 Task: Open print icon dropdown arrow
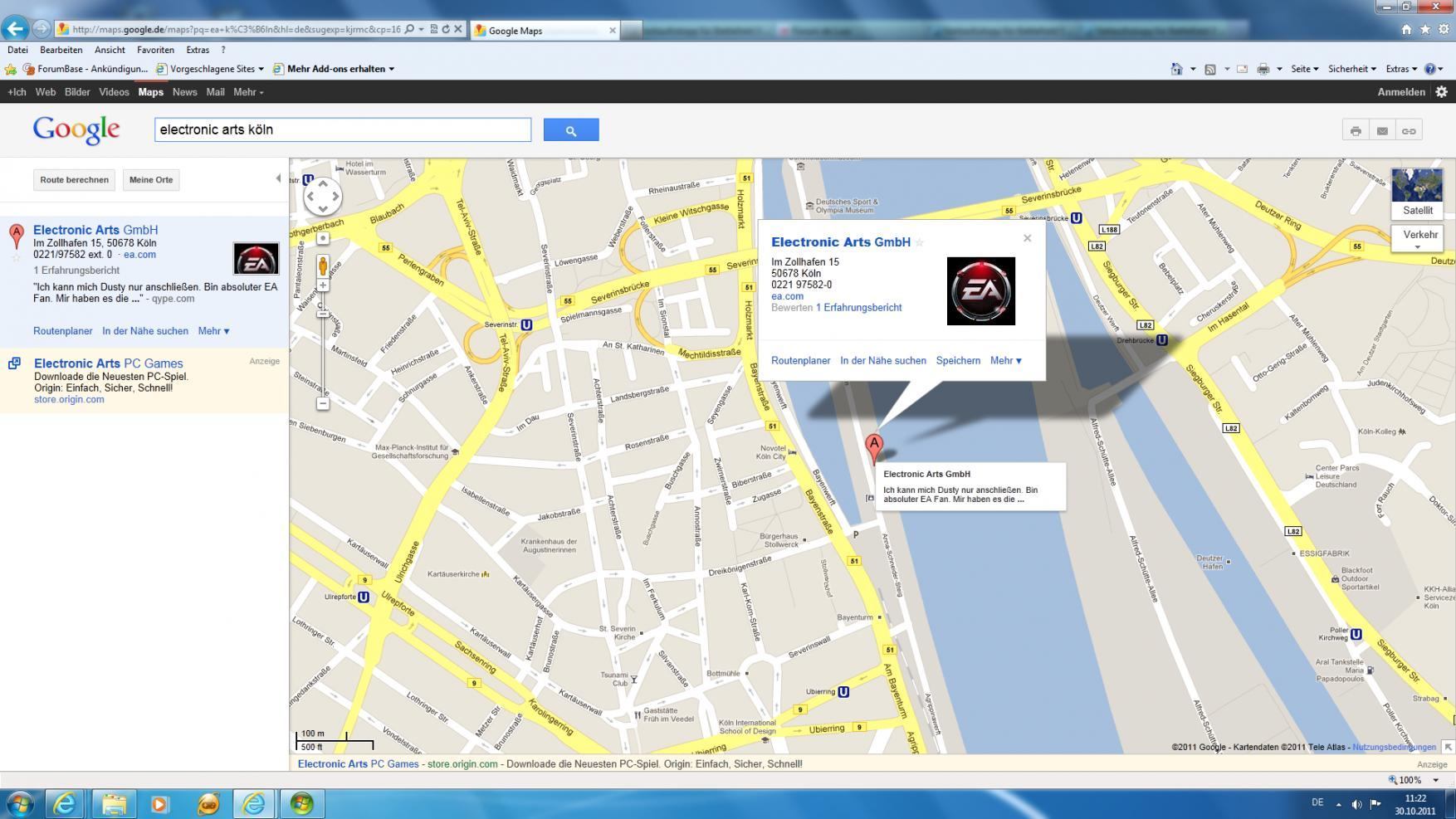pos(1278,69)
